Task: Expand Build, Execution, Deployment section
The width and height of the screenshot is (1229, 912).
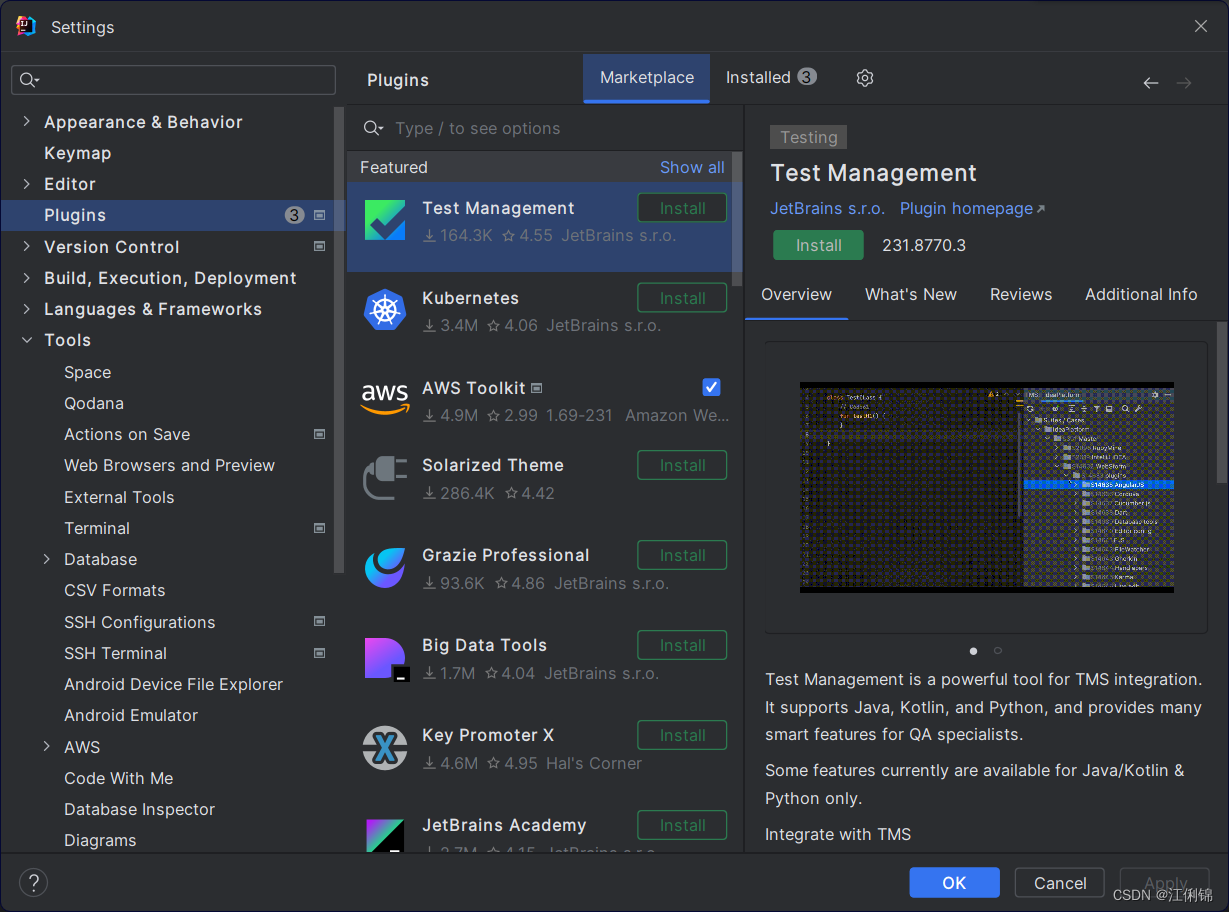Action: click(26, 278)
